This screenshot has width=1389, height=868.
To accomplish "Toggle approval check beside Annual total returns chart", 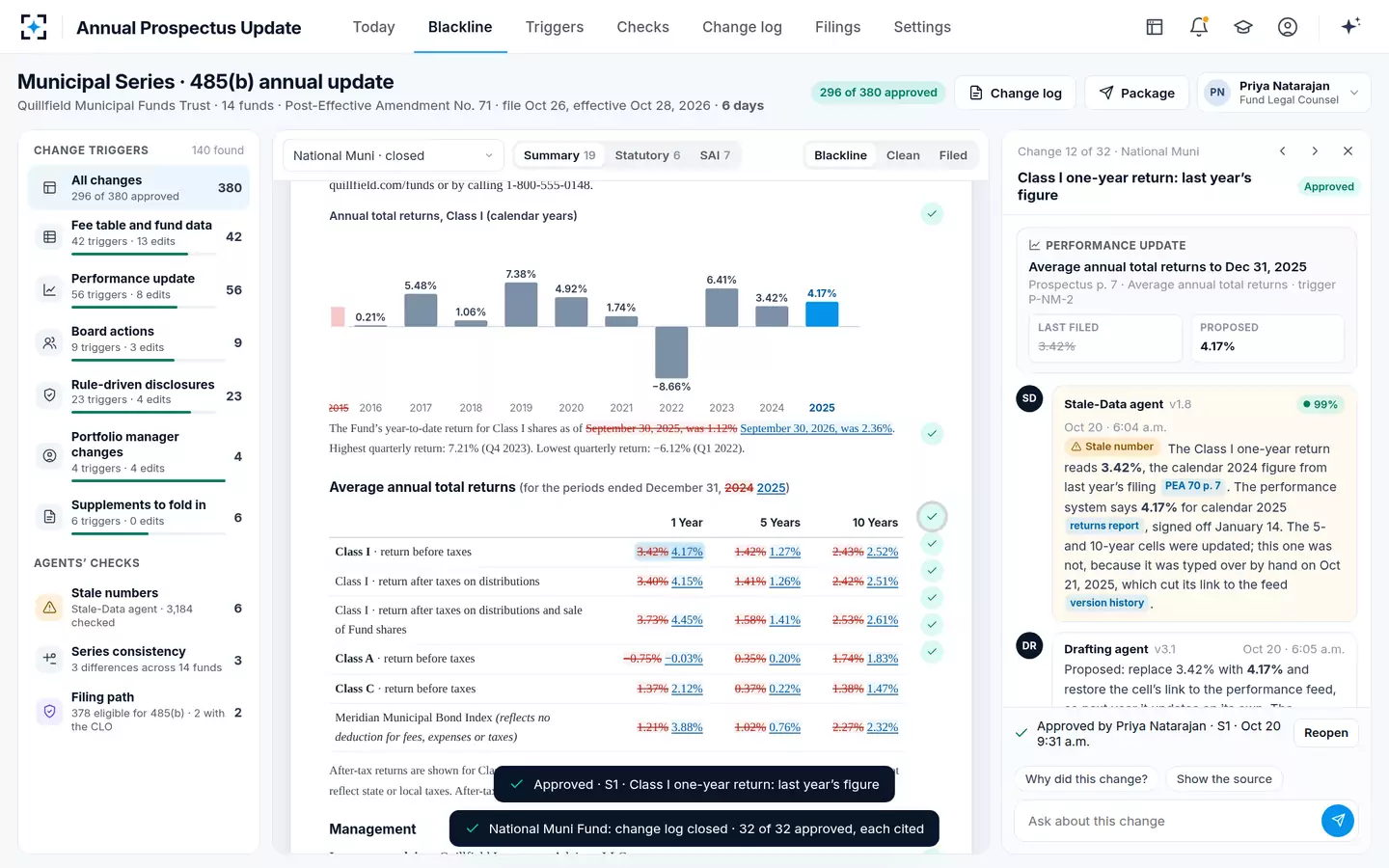I will click(x=932, y=214).
